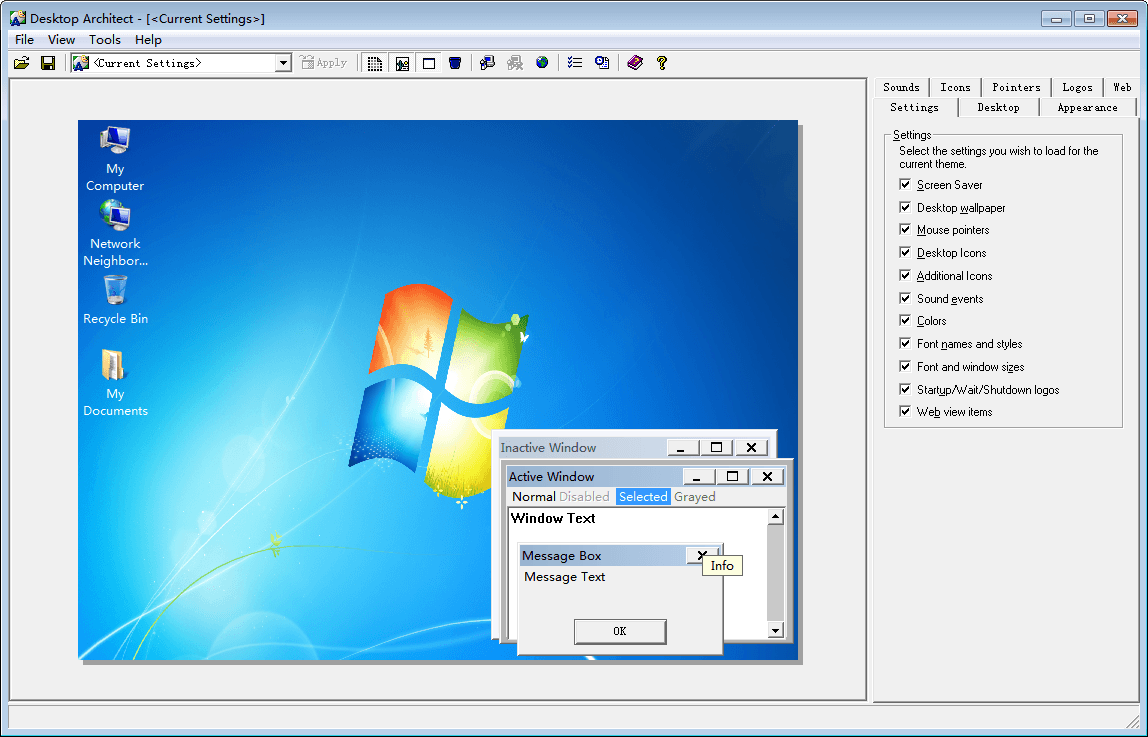The height and width of the screenshot is (737, 1148).
Task: Click the Message Text label
Action: (564, 577)
